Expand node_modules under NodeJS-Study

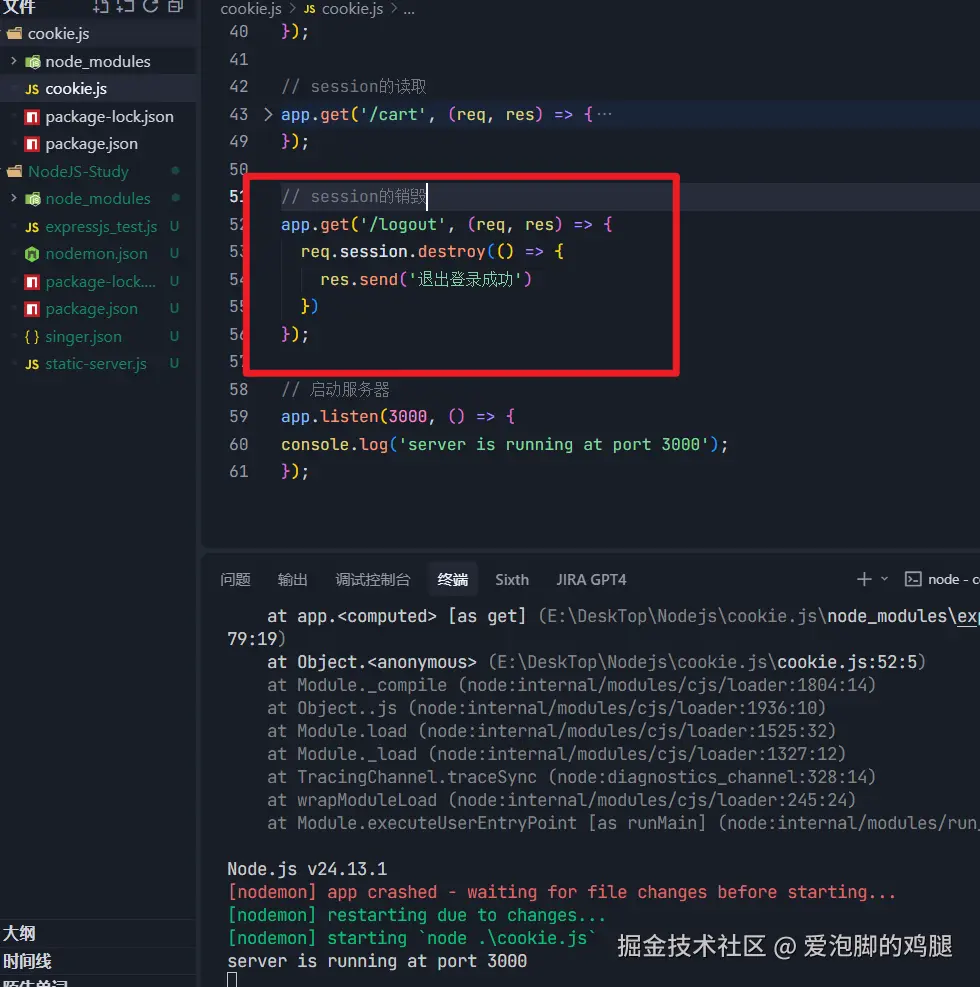coord(13,198)
